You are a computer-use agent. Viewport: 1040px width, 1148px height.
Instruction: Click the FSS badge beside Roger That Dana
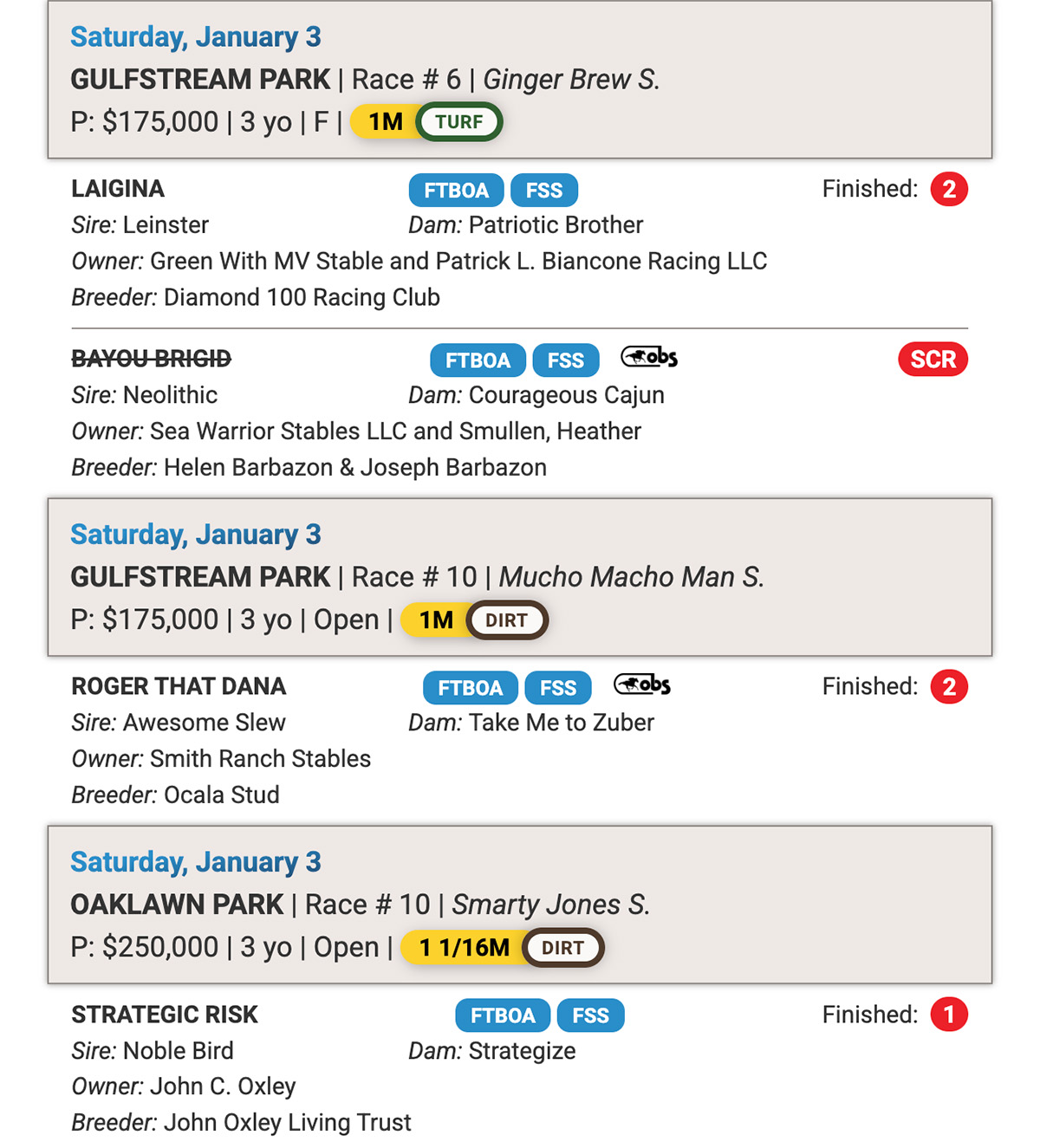pyautogui.click(x=558, y=688)
